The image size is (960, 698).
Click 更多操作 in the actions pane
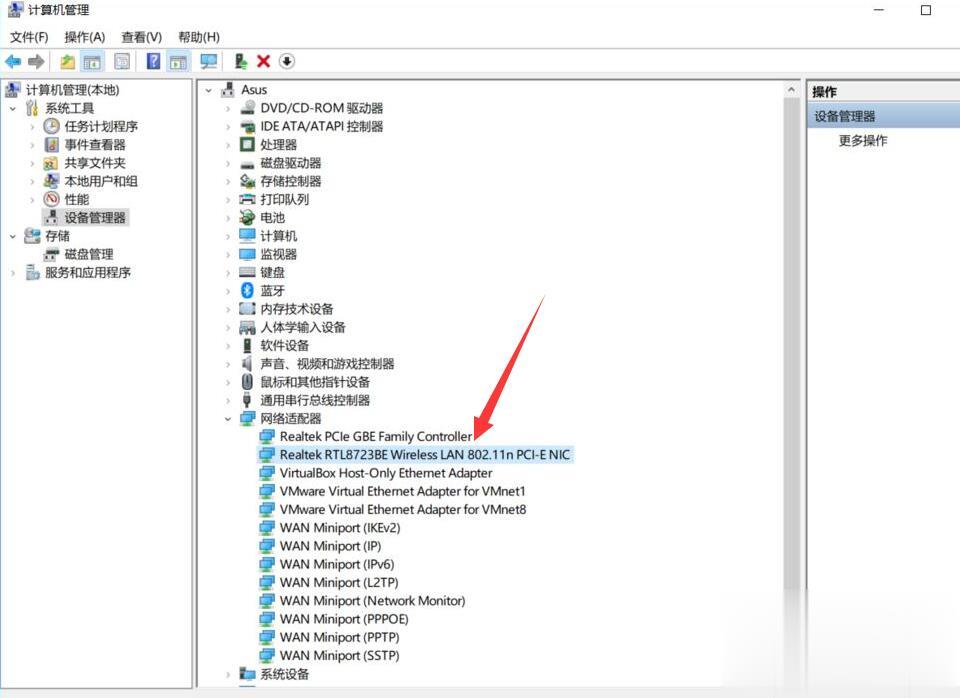[x=863, y=141]
